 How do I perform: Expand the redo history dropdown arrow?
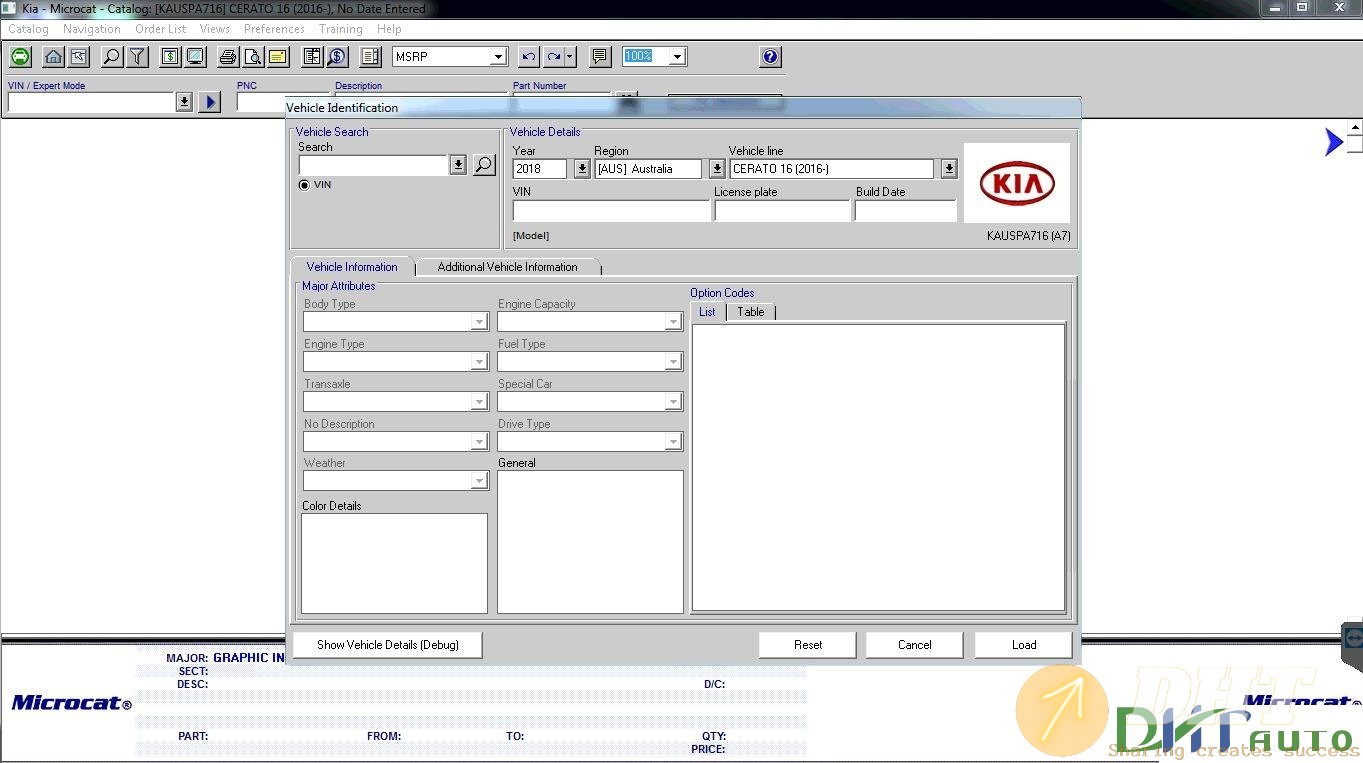(570, 57)
